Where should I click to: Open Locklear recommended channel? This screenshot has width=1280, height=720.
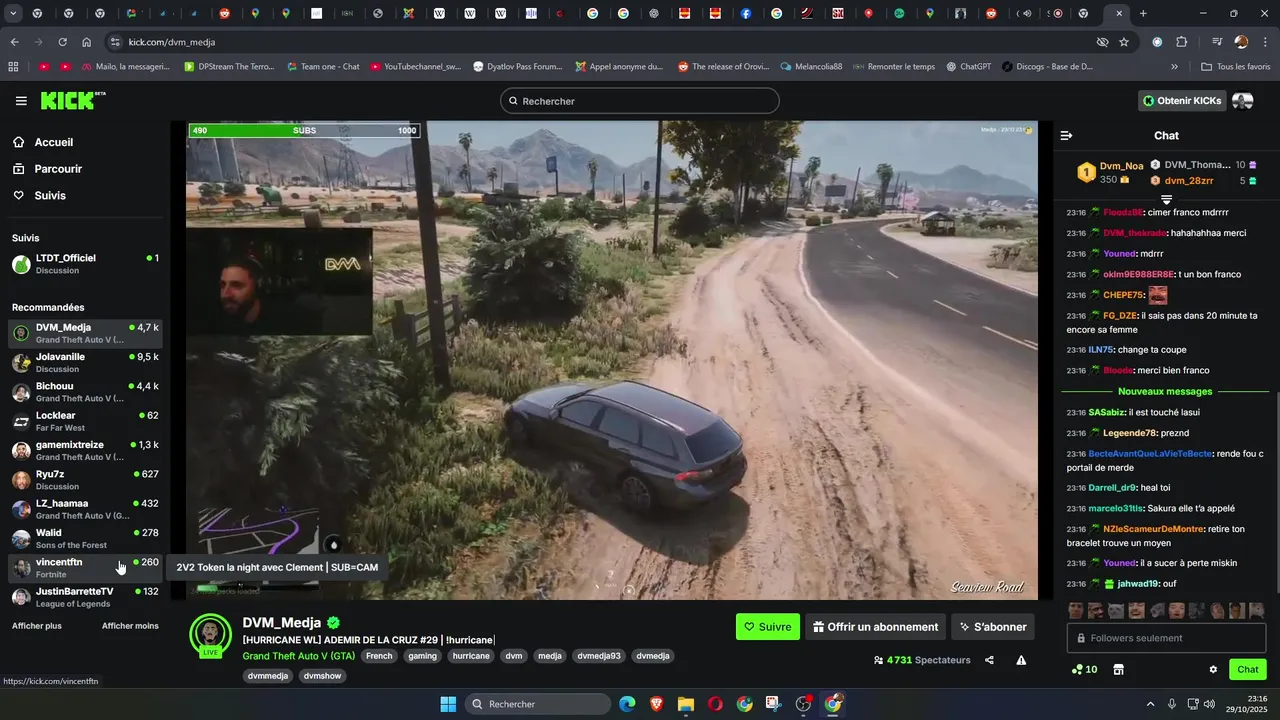(85, 421)
